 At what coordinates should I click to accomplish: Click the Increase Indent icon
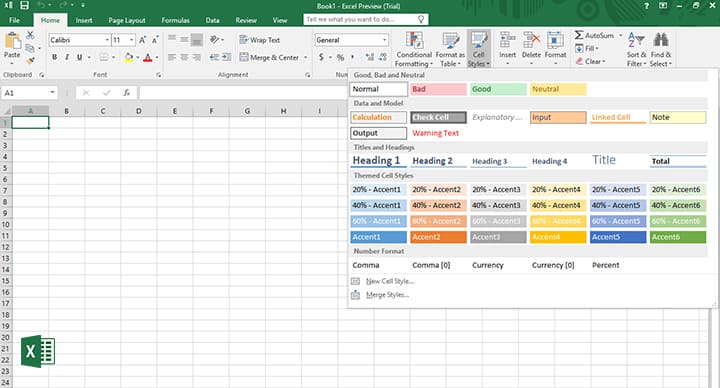click(x=227, y=57)
